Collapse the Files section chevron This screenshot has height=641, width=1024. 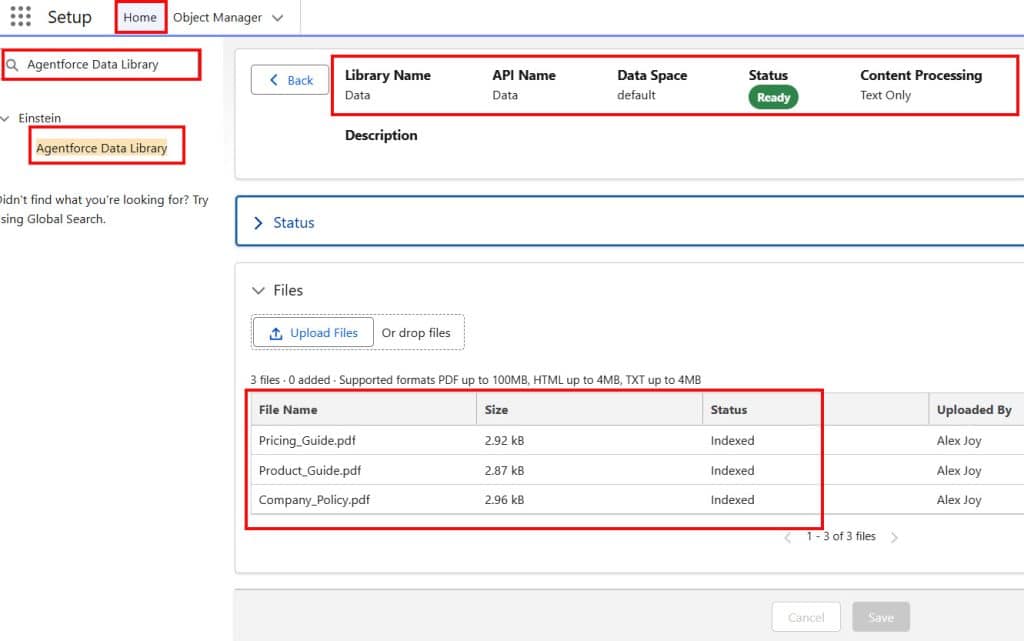(259, 290)
